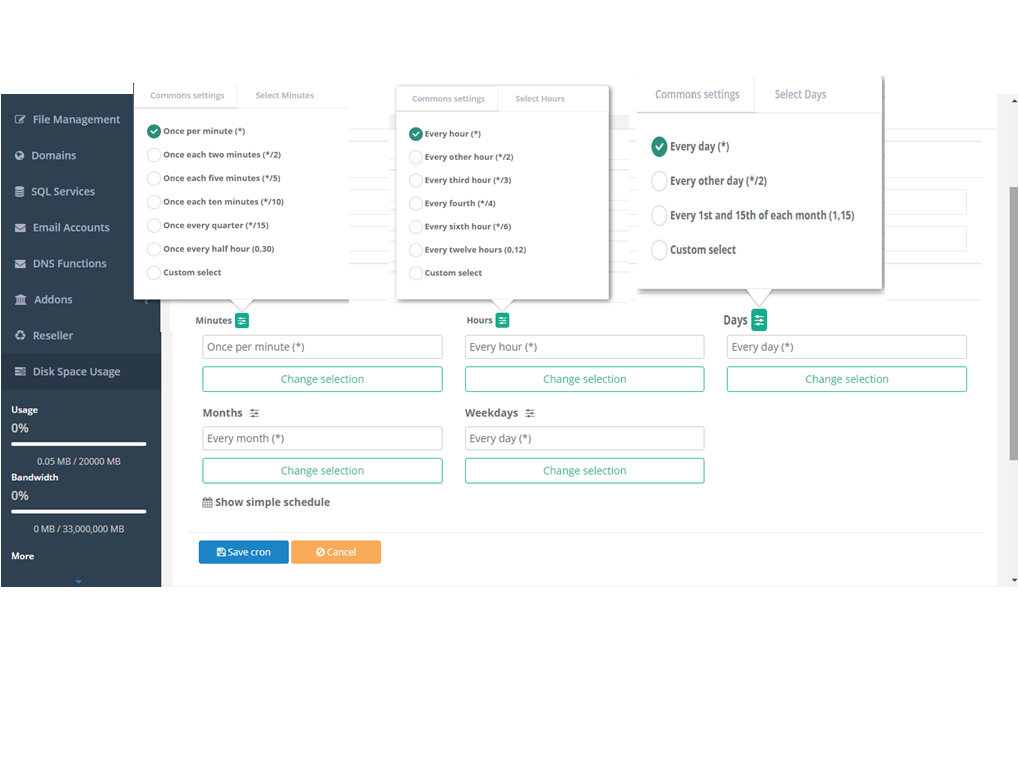
Task: Cancel the cron job form
Action: coord(336,552)
